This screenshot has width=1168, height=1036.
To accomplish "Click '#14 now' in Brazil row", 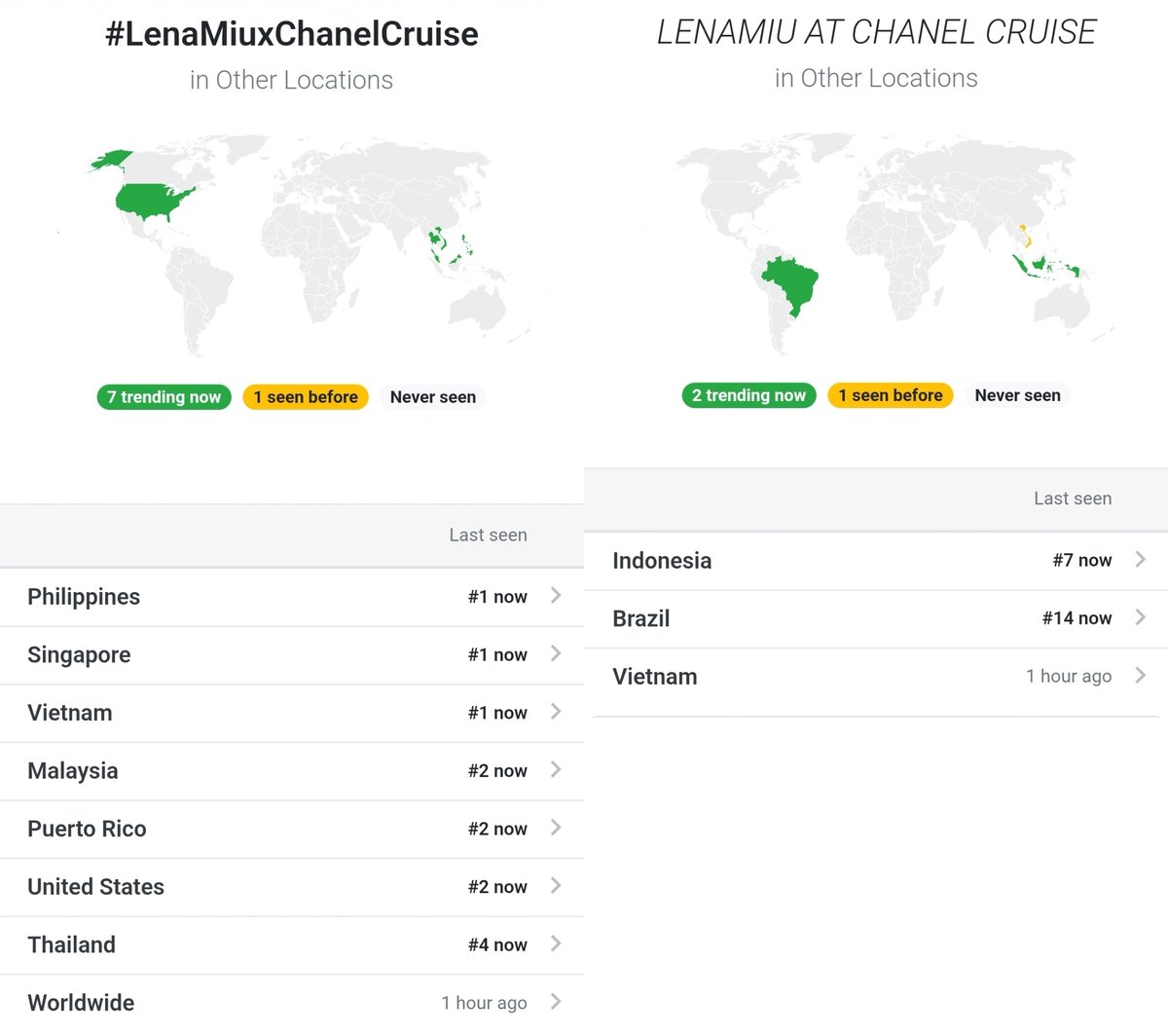I will pyautogui.click(x=1077, y=618).
